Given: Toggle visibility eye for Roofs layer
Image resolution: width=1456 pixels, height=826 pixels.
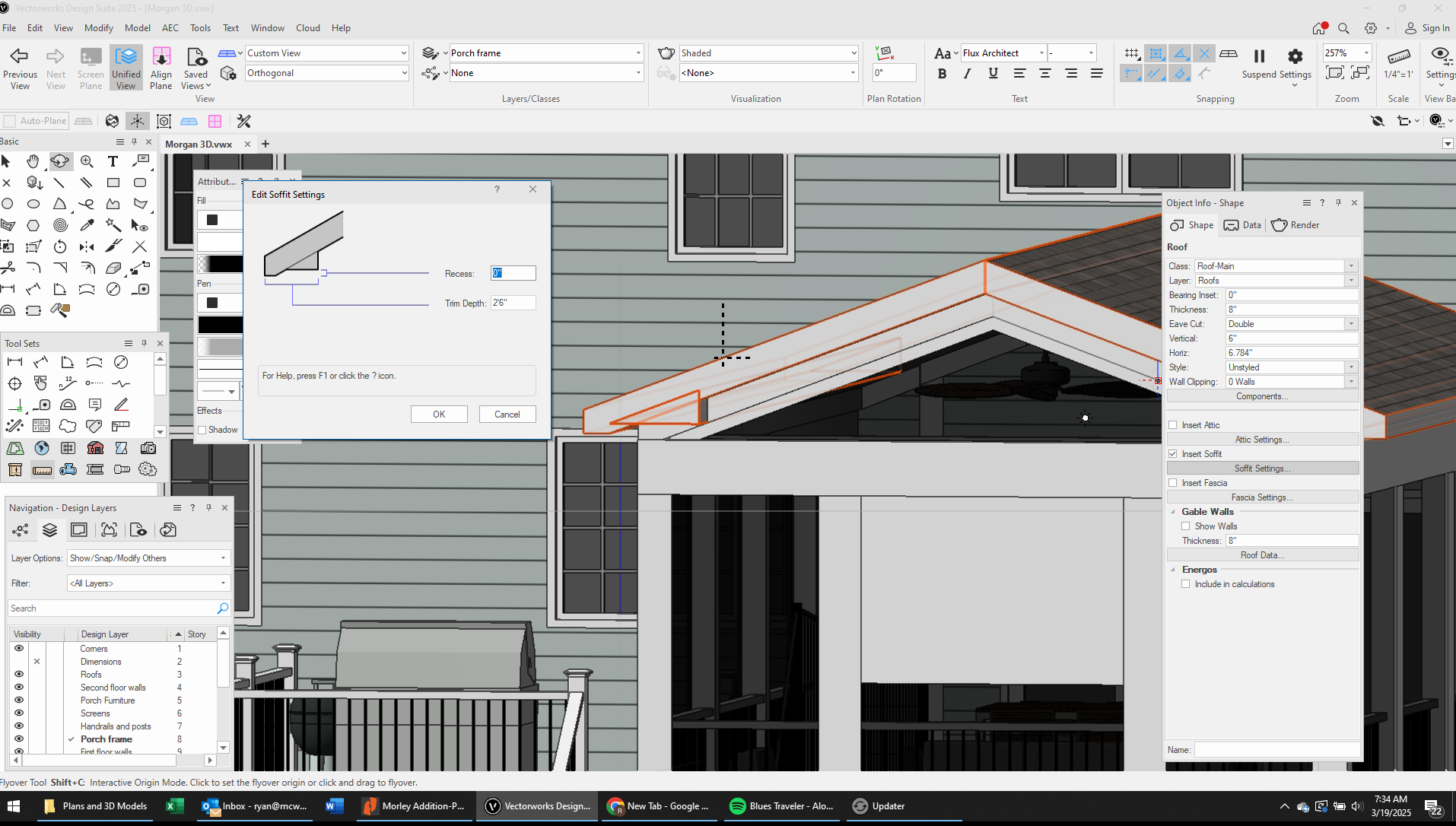Looking at the screenshot, I should tap(19, 675).
